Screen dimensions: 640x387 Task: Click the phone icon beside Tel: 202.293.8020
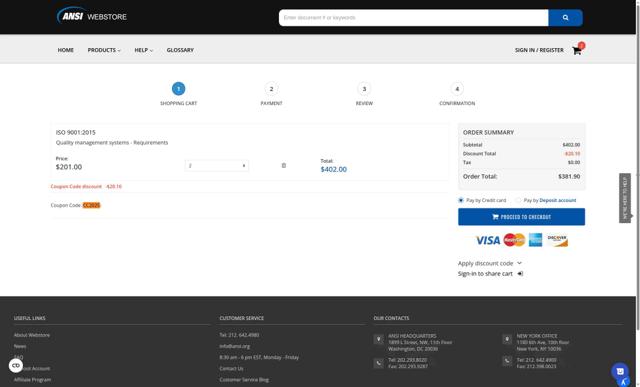coord(378,363)
